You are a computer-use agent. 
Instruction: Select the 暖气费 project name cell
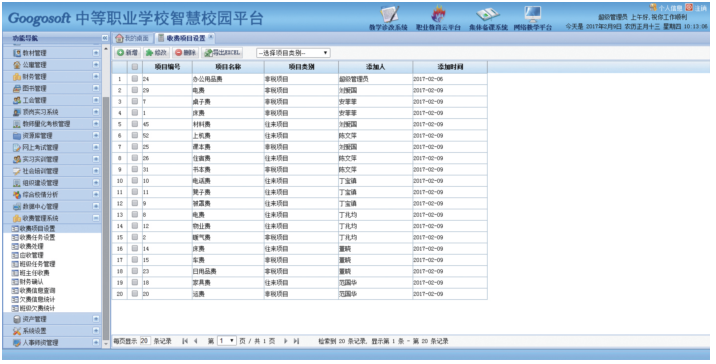[228, 237]
